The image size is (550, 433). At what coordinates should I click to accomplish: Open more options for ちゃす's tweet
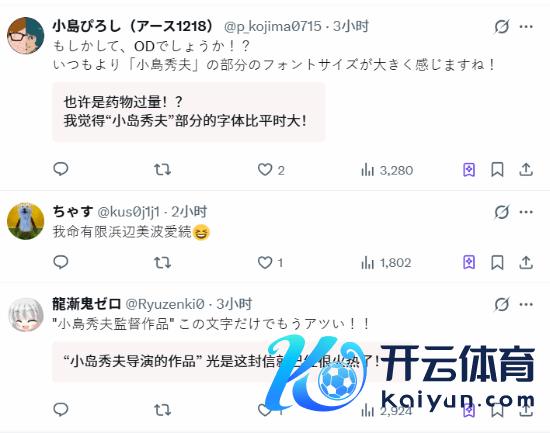pyautogui.click(x=526, y=212)
